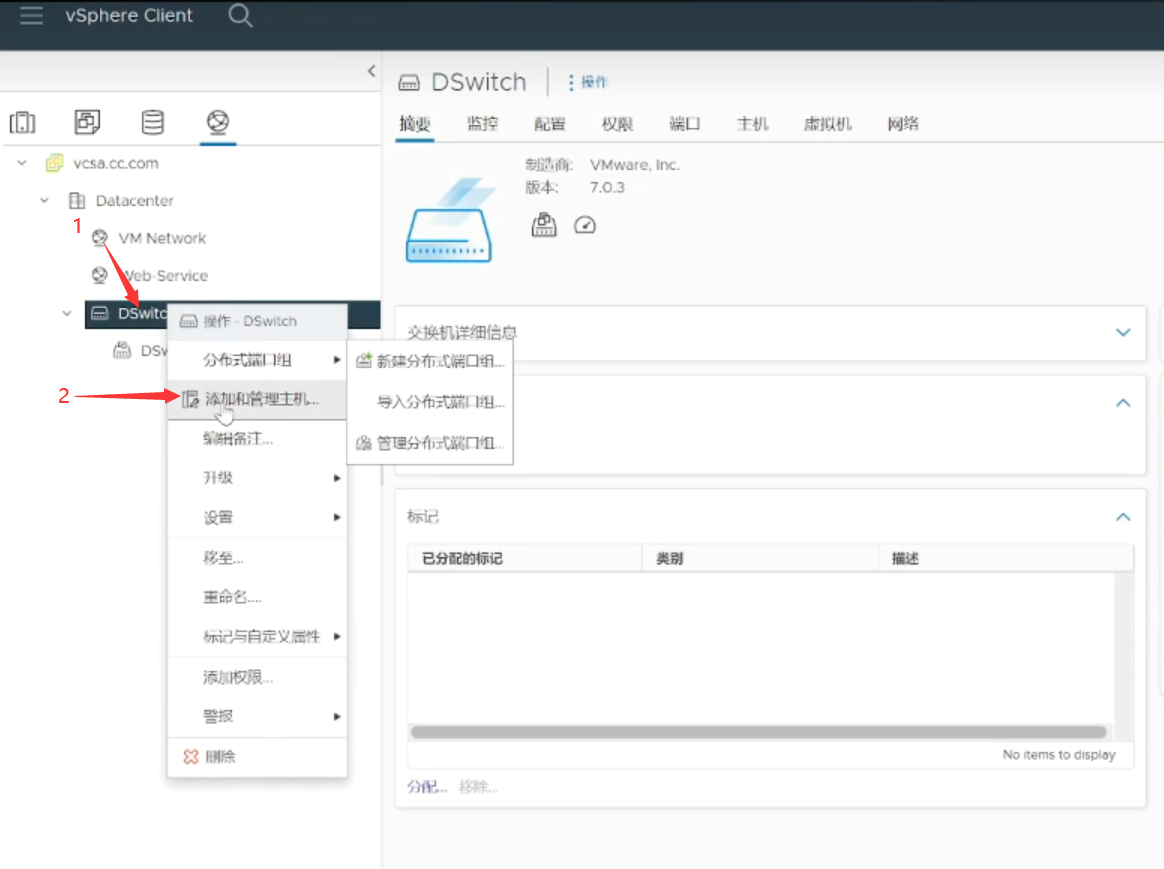This screenshot has height=869, width=1164.
Task: Collapse the vcsa.cc.com tree node
Action: [22, 163]
